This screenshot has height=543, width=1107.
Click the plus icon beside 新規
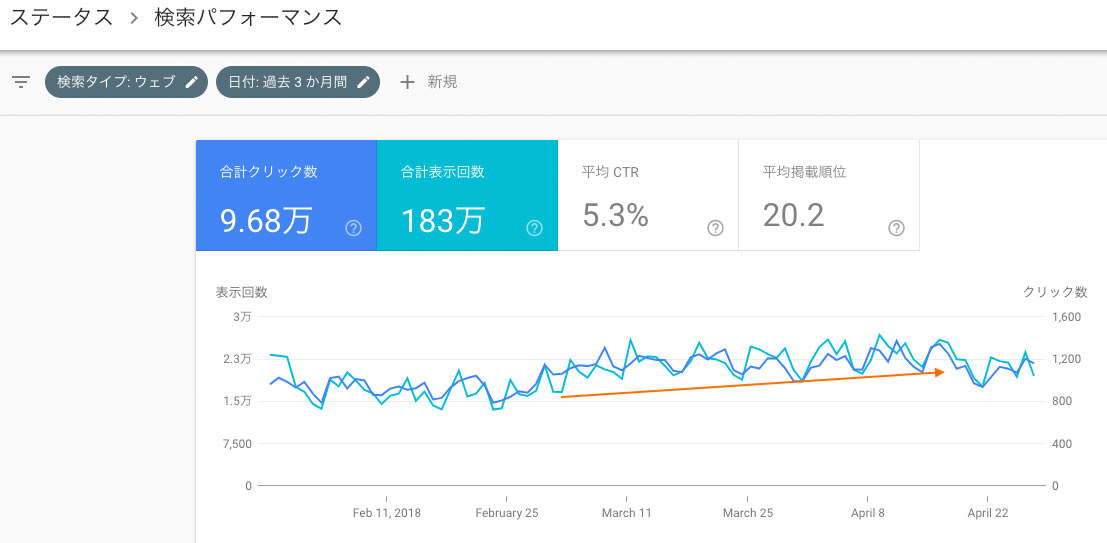coord(407,82)
